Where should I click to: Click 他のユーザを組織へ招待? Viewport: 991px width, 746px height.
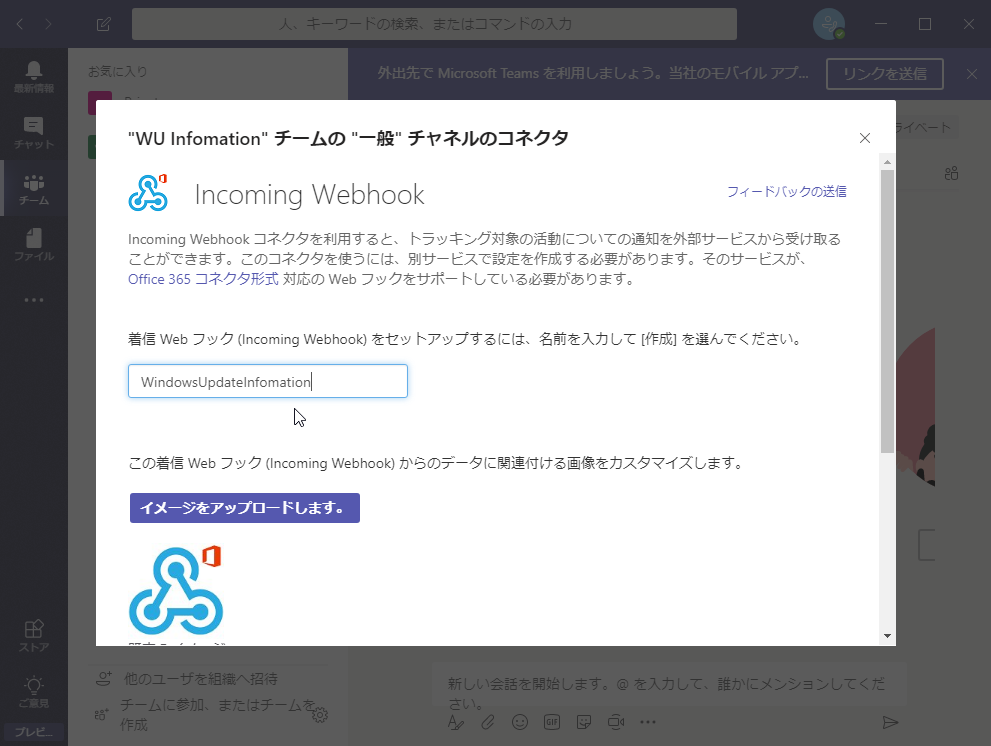[200, 679]
